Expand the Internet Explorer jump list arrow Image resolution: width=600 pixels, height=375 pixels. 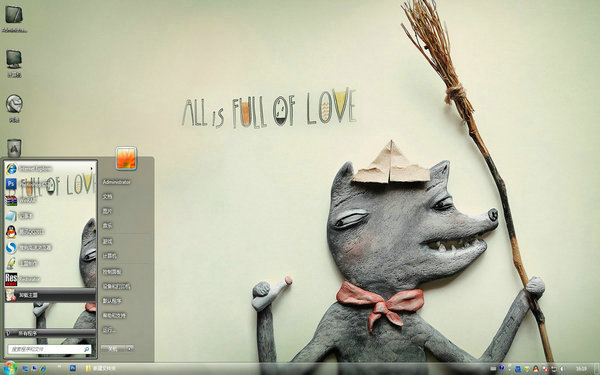[x=92, y=168]
